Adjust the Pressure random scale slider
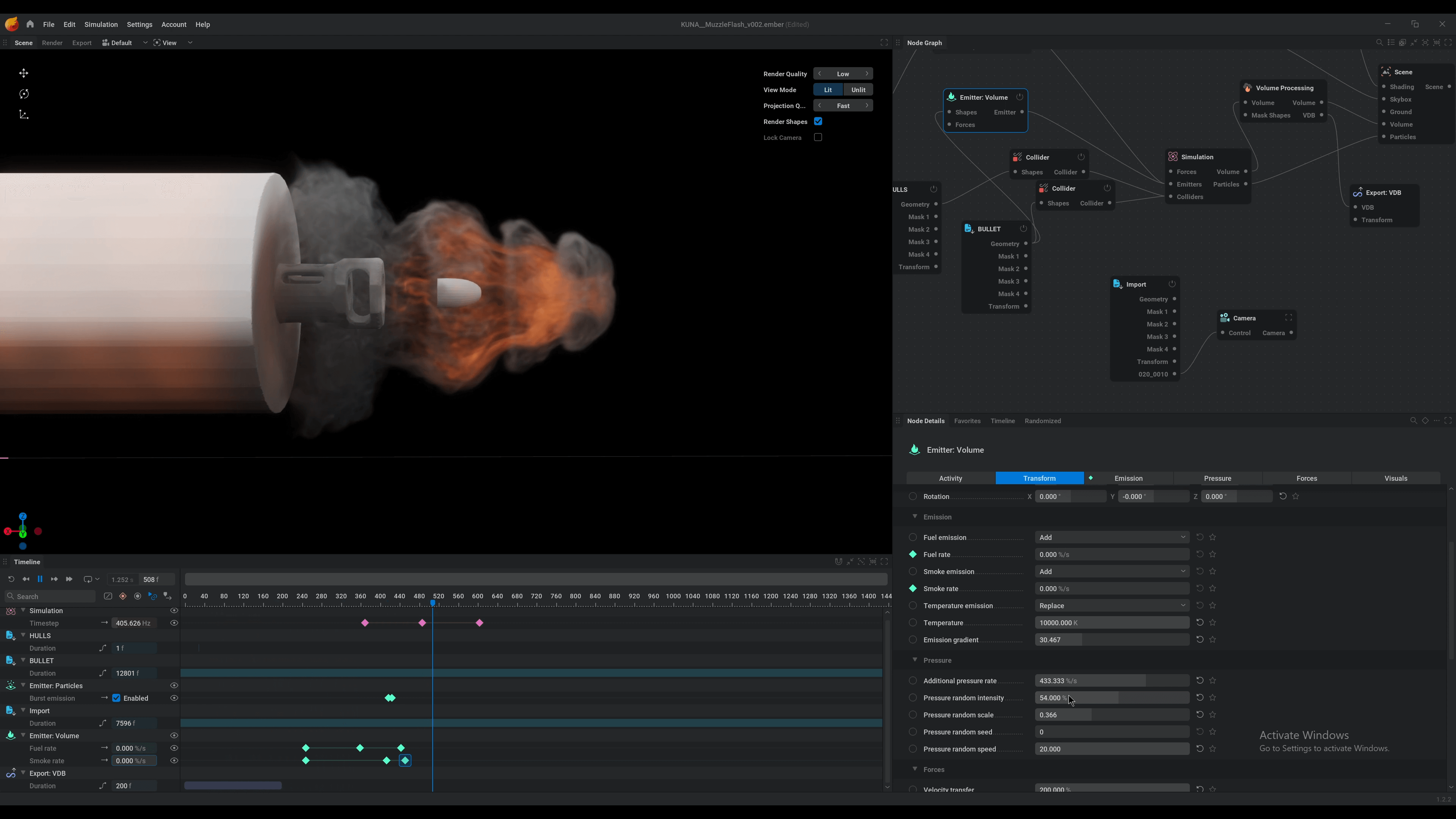The image size is (1456, 819). click(x=1111, y=715)
